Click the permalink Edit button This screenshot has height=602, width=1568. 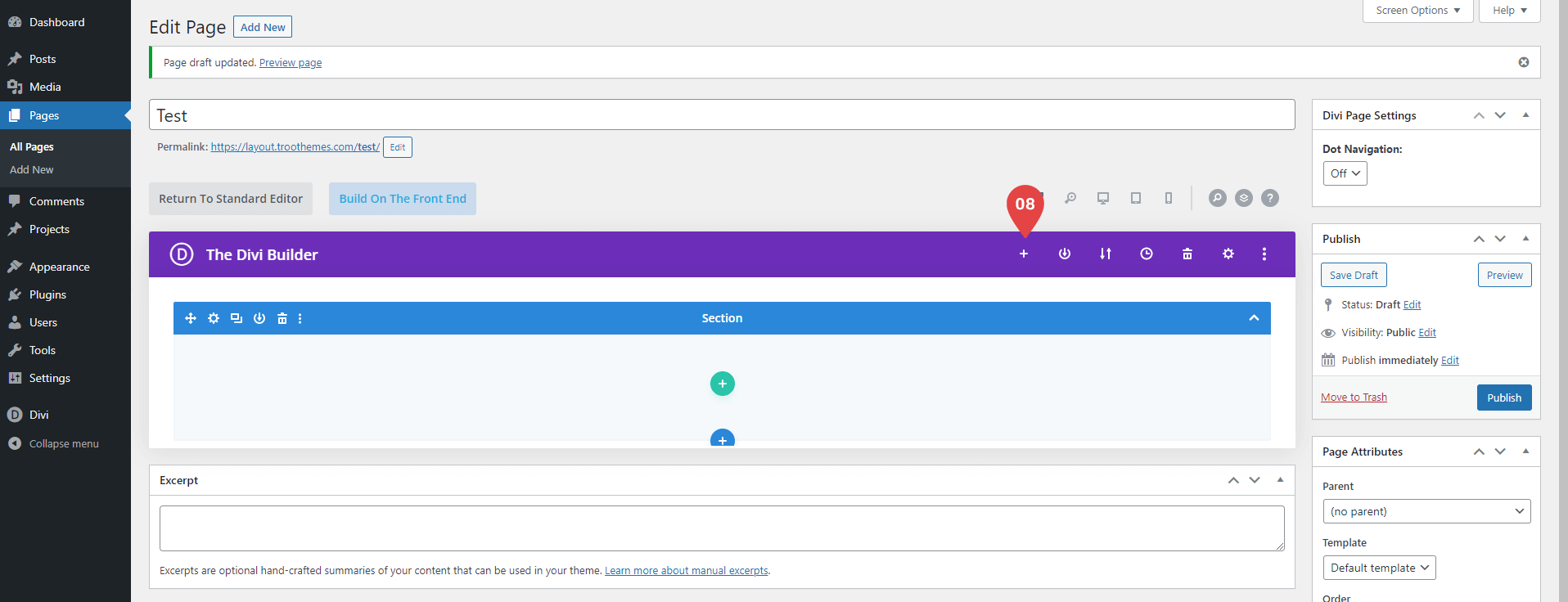[x=398, y=147]
